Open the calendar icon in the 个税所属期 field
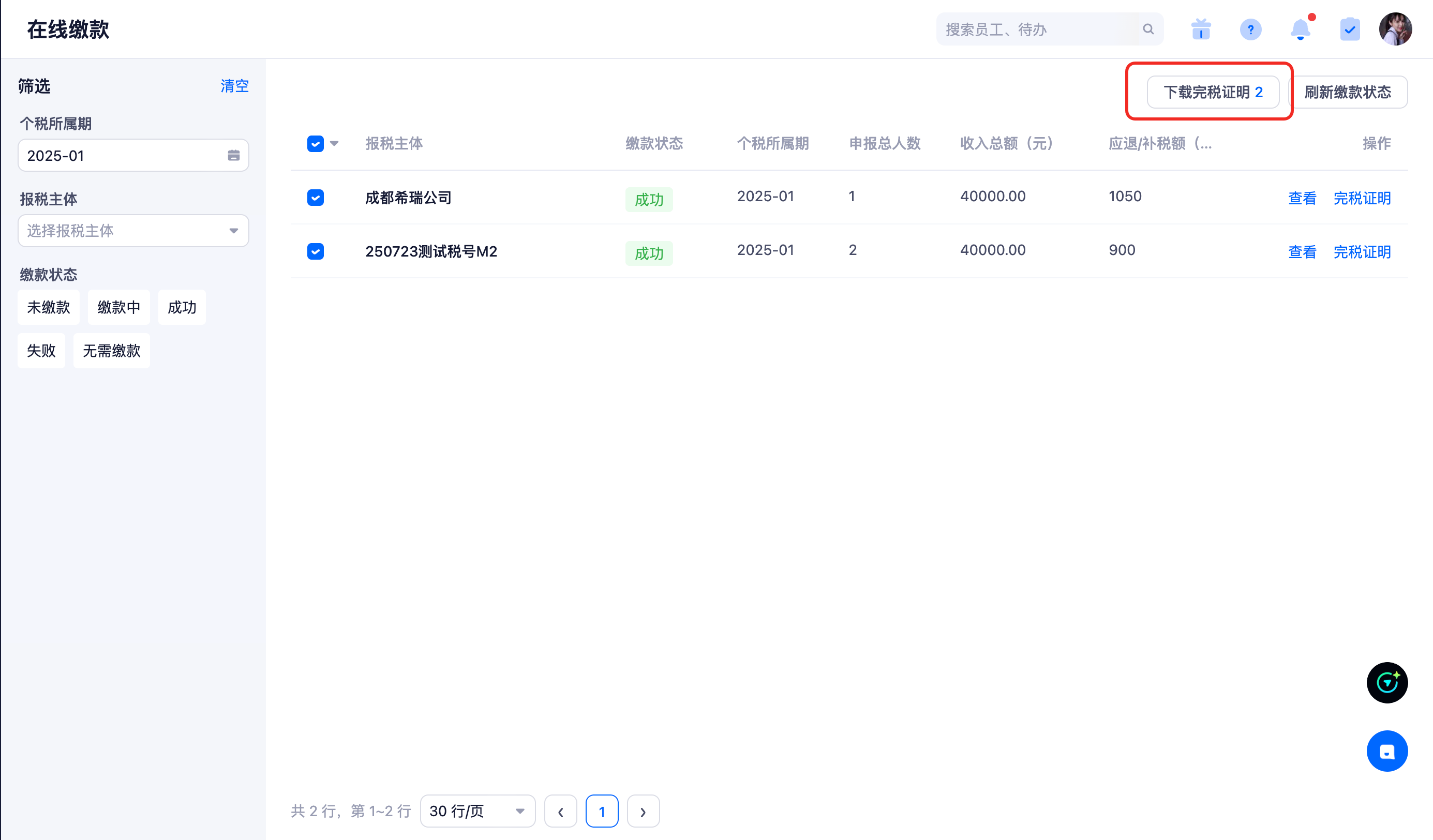 tap(234, 155)
